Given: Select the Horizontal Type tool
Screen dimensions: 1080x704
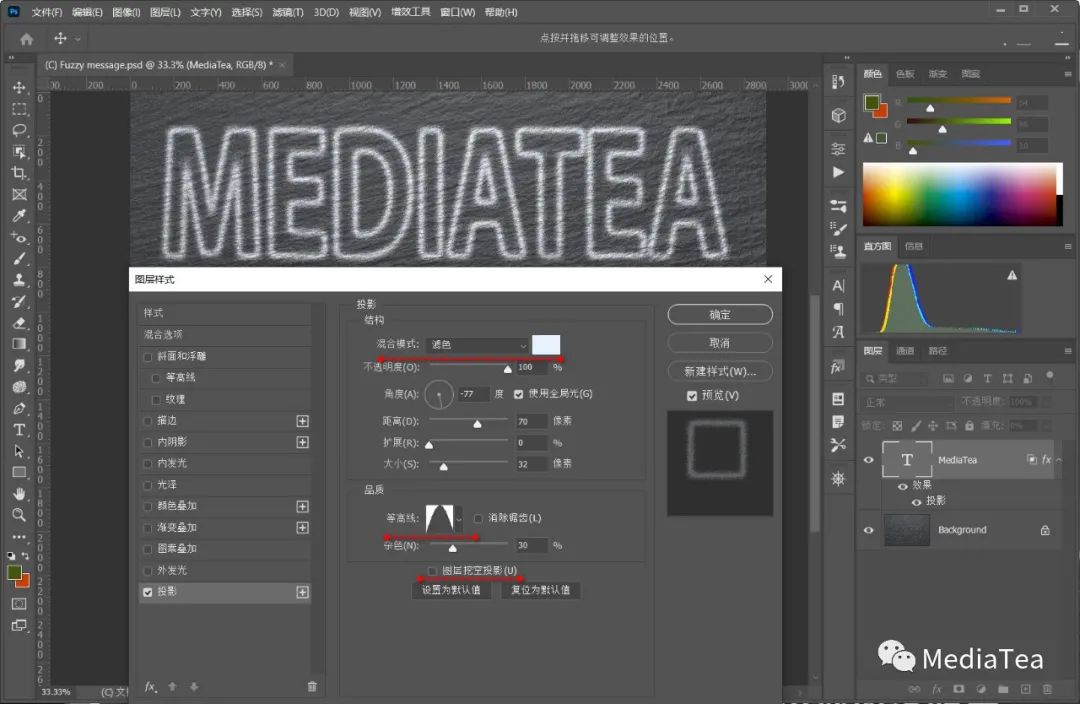Looking at the screenshot, I should pos(19,430).
